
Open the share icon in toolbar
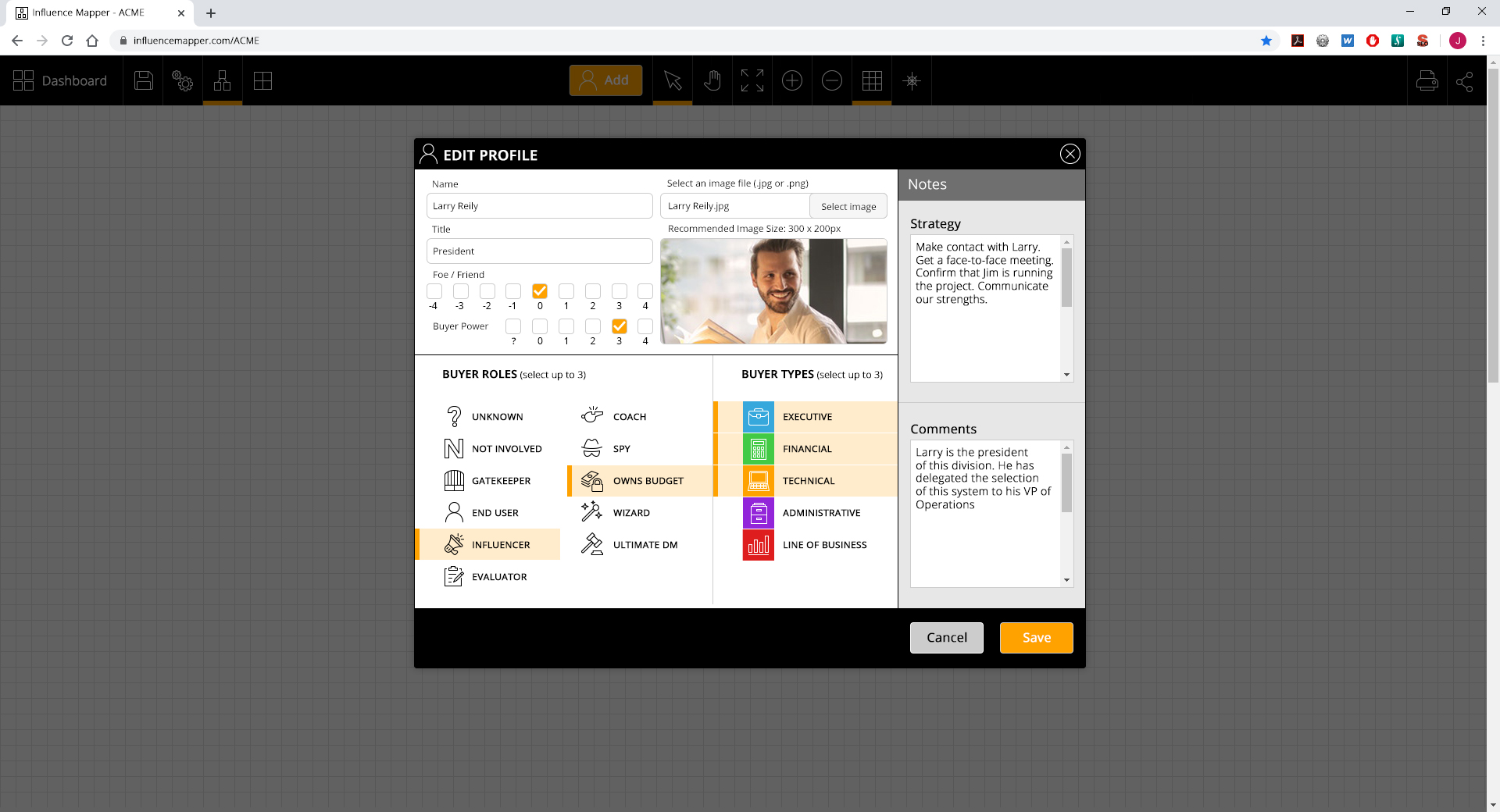[x=1465, y=80]
